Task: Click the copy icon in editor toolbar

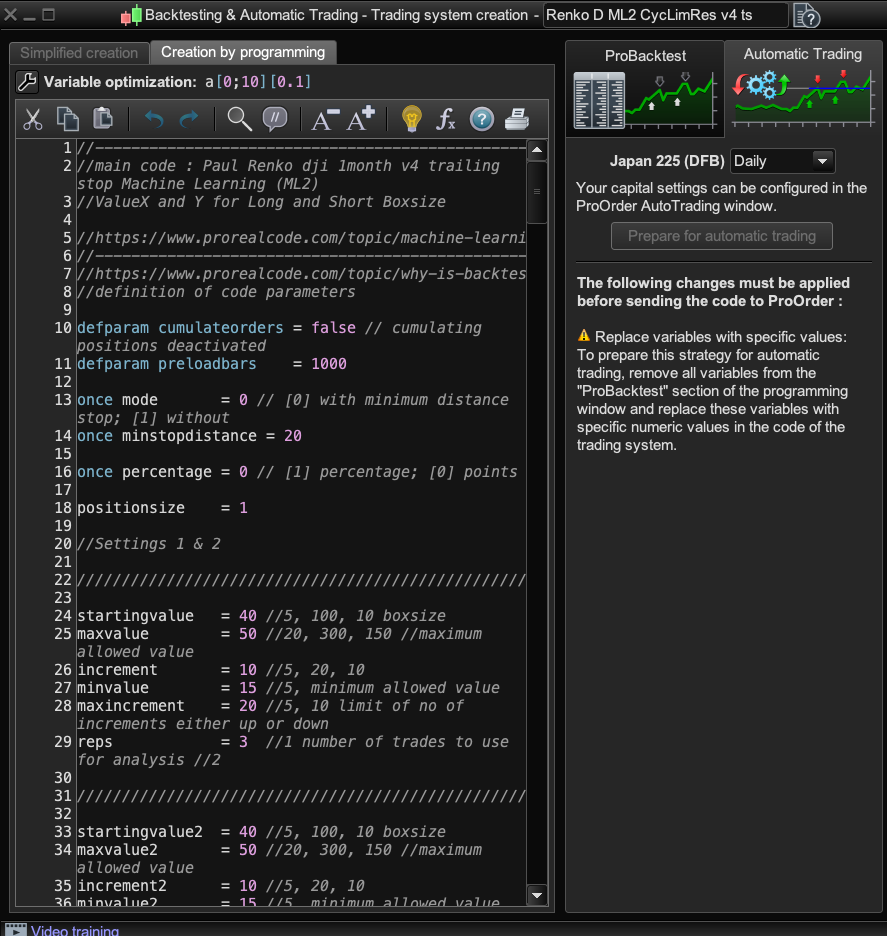Action: [68, 119]
